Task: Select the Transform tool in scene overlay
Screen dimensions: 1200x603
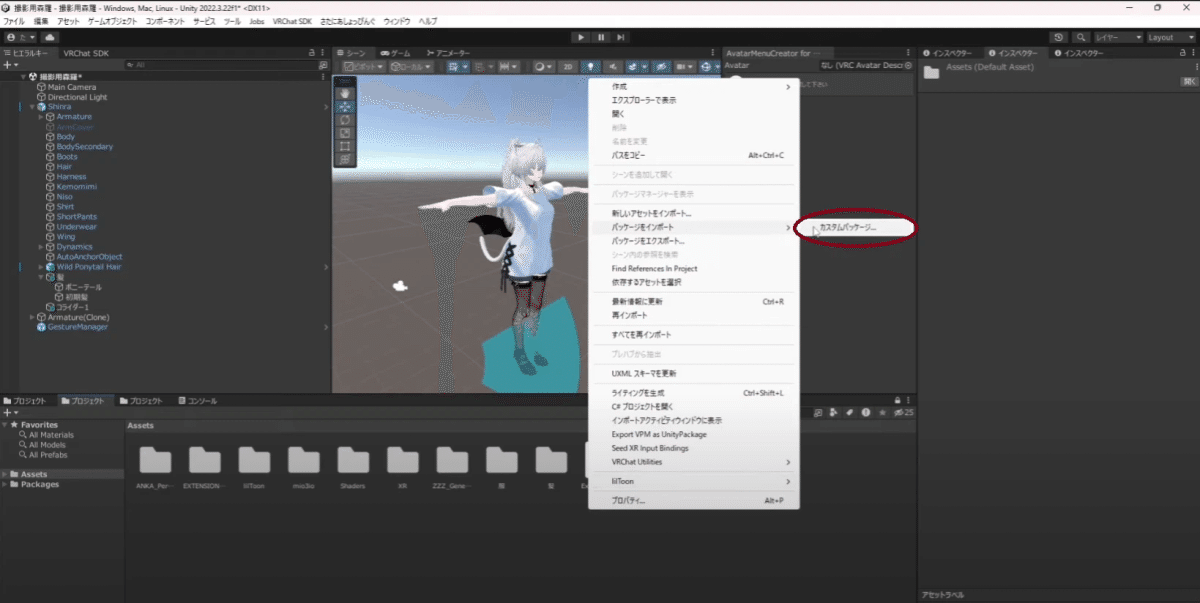Action: 345,158
